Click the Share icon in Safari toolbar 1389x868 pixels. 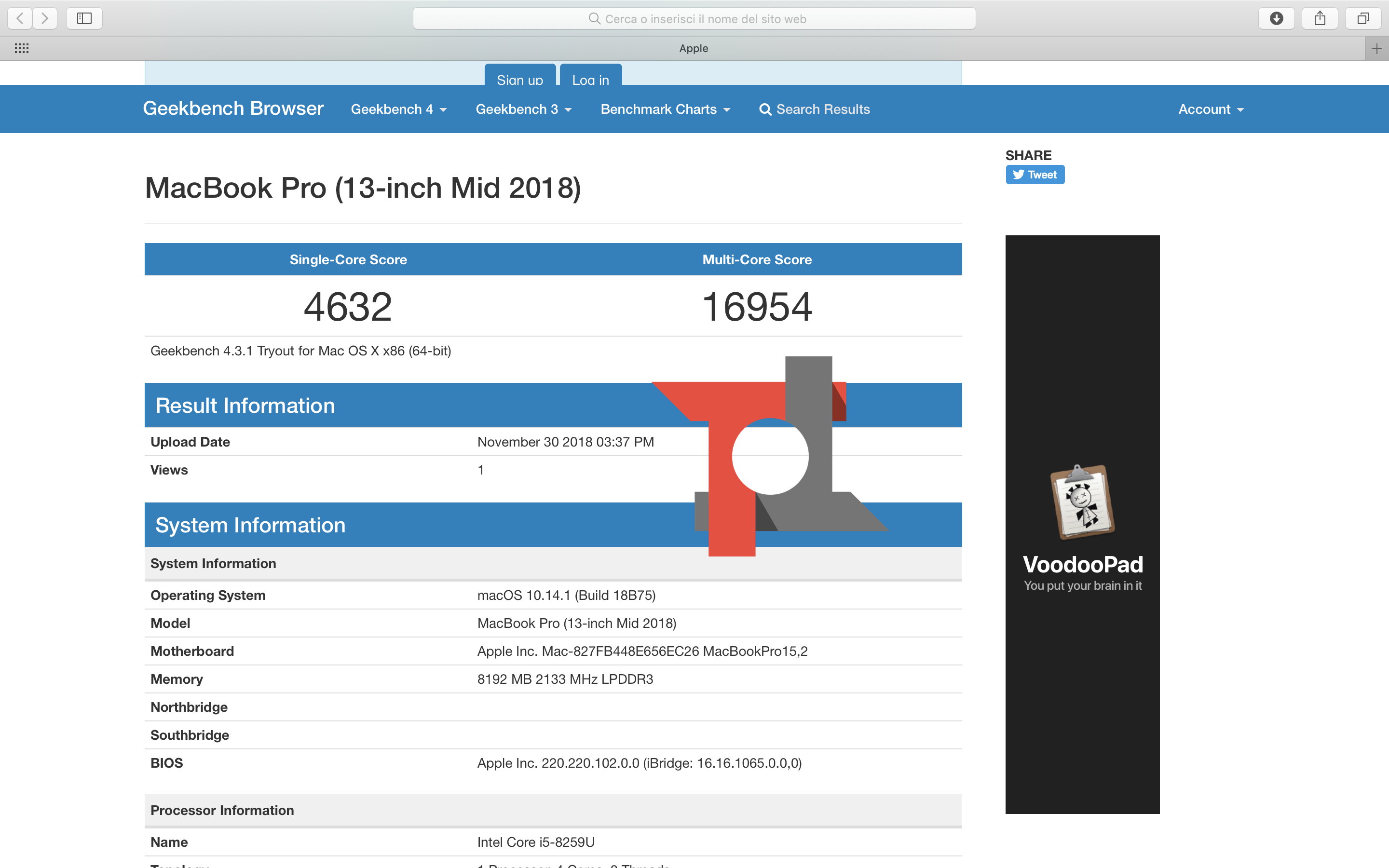[x=1320, y=18]
